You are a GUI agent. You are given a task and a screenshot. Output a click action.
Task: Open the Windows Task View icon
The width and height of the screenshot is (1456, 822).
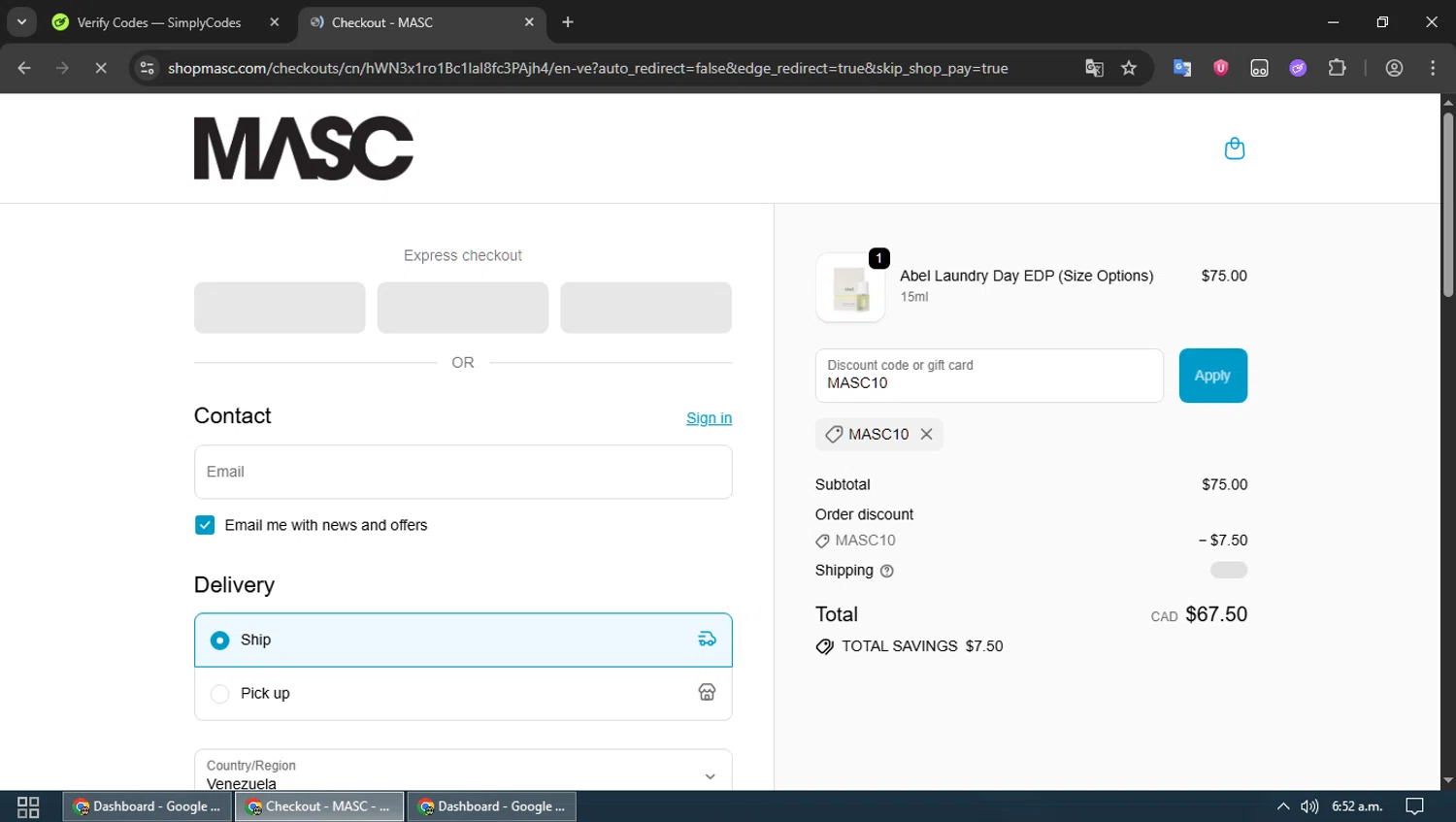tap(28, 806)
